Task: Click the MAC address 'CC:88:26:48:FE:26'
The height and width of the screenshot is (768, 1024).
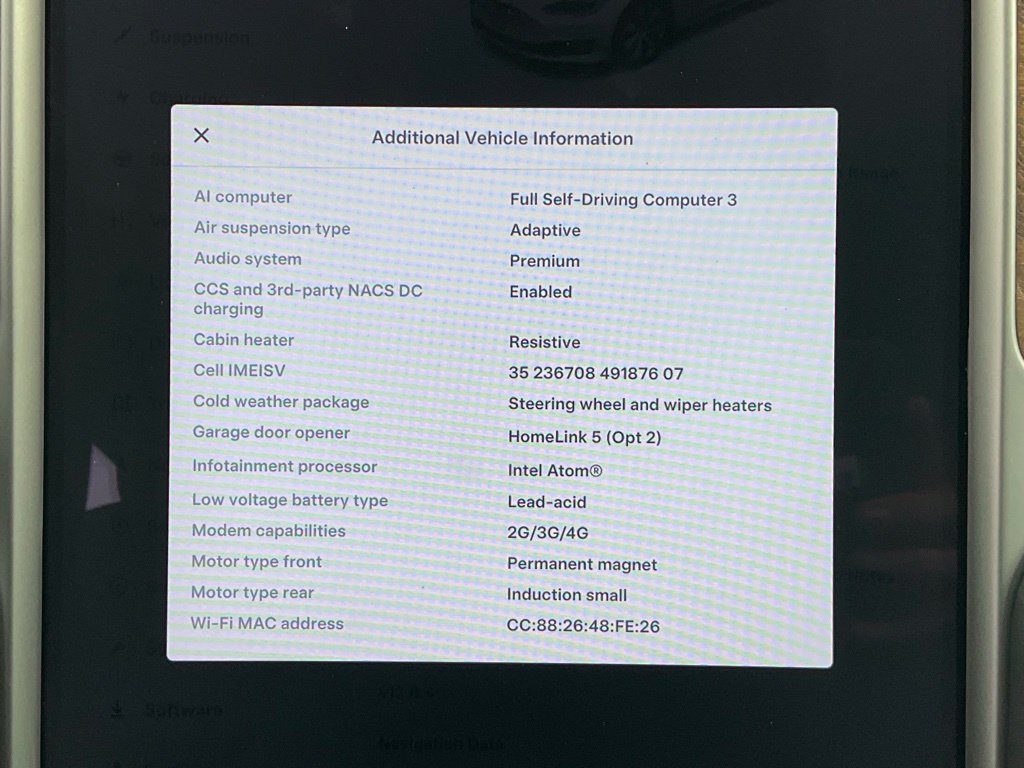Action: [x=583, y=626]
